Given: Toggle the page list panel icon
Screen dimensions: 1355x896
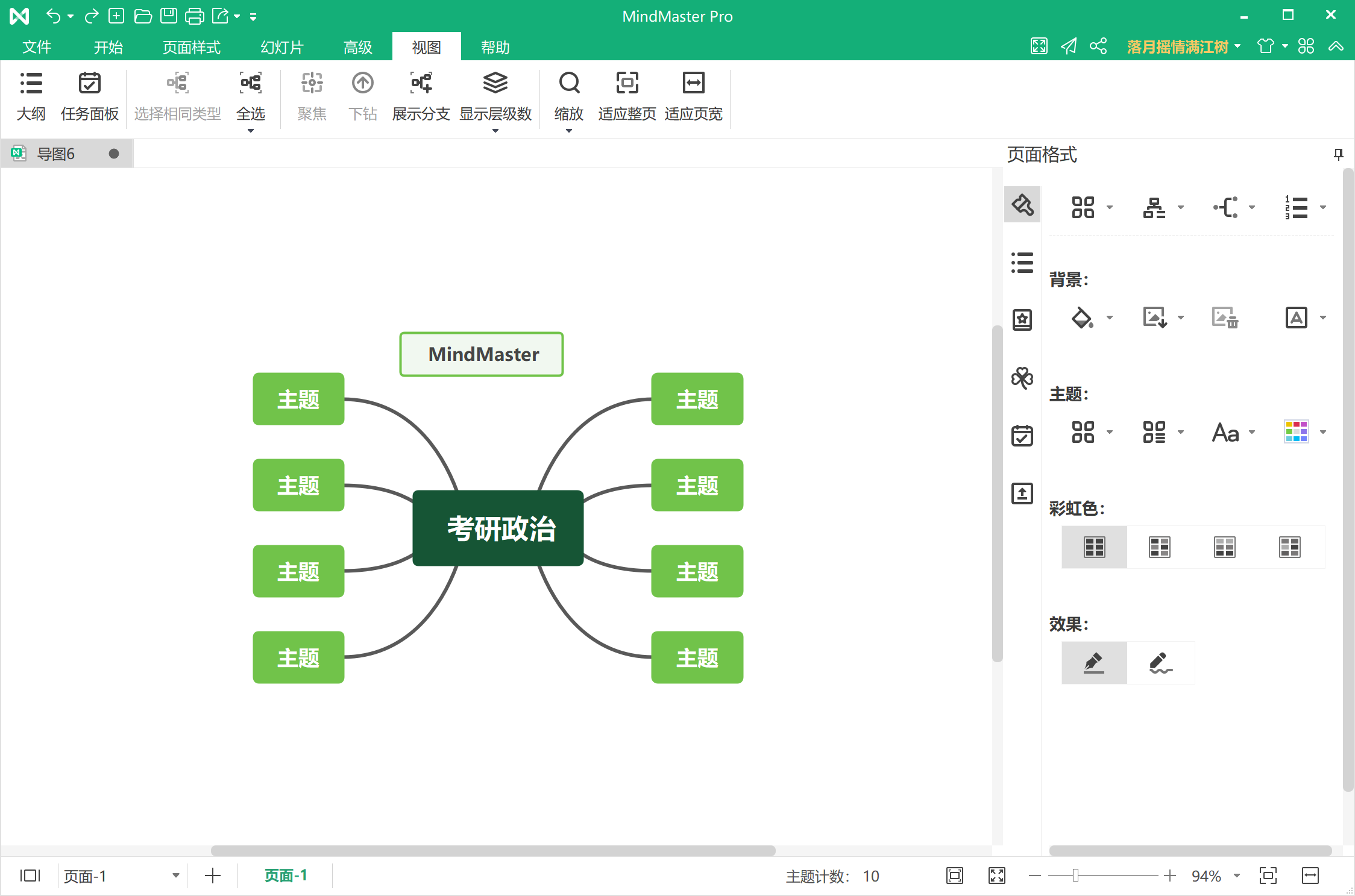Looking at the screenshot, I should click(x=30, y=876).
